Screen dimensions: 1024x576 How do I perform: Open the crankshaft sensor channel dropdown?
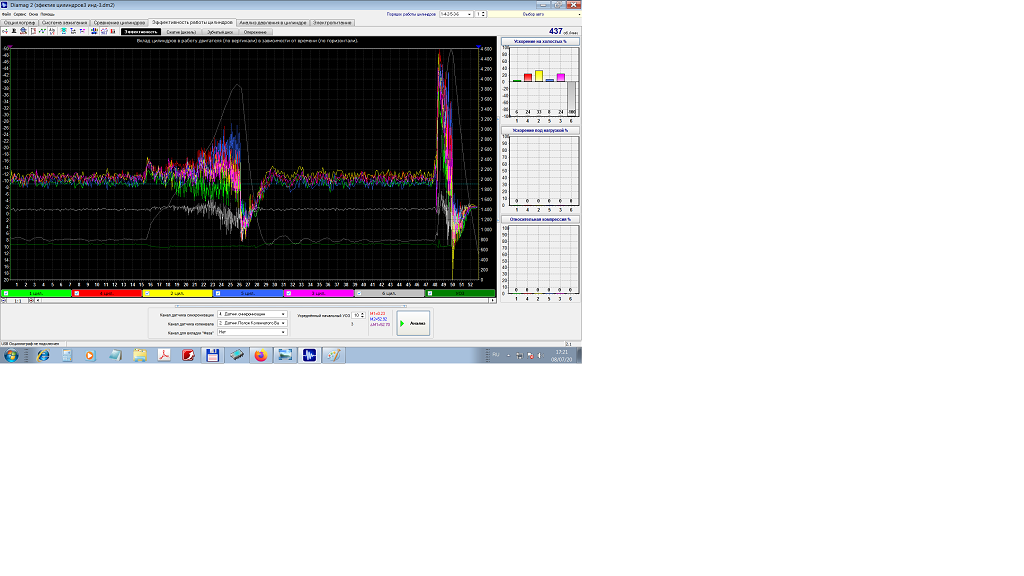[x=284, y=323]
